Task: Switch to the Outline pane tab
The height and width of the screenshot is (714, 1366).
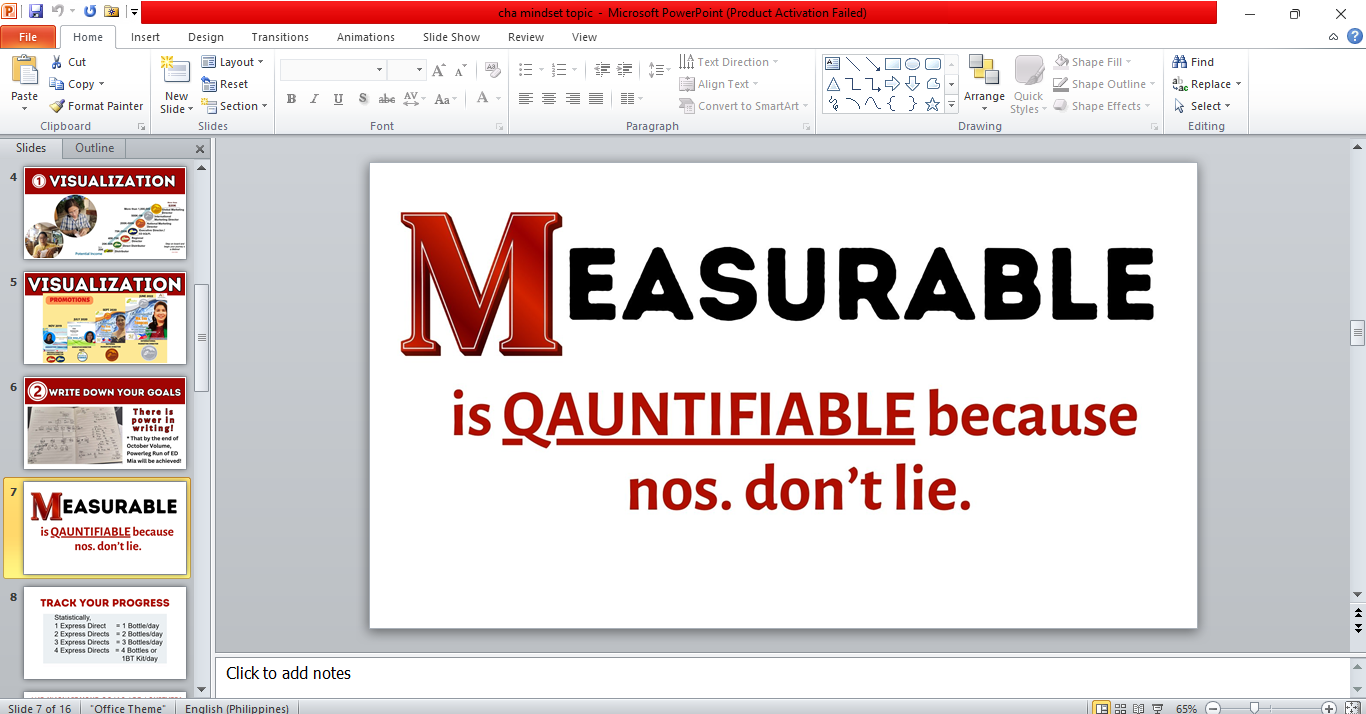Action: click(95, 148)
